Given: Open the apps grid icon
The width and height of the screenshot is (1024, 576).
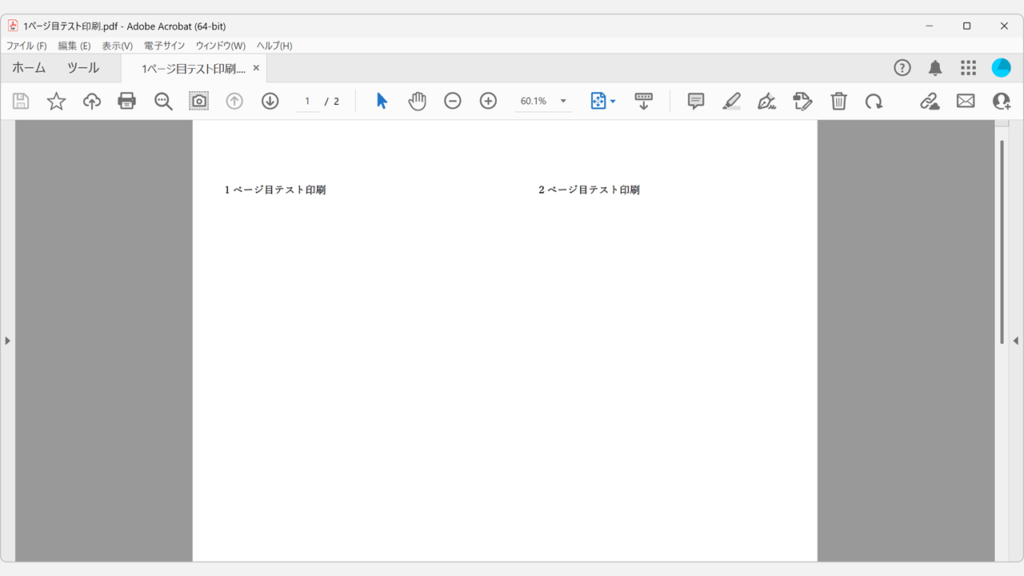Looking at the screenshot, I should 968,68.
